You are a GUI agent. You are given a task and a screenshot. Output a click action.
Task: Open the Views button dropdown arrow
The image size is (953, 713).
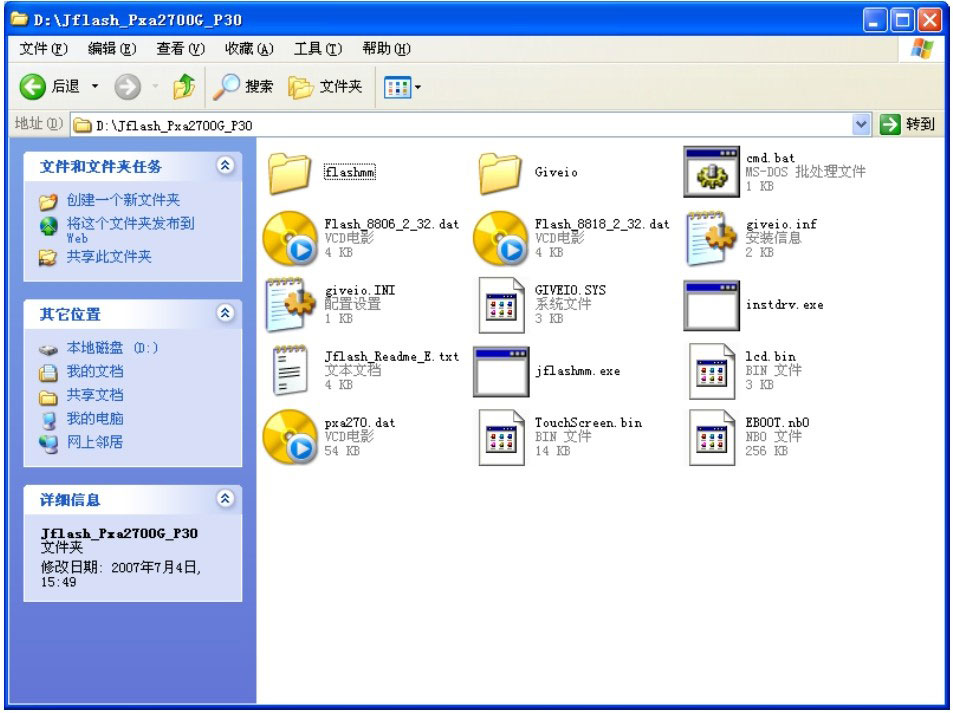click(418, 88)
